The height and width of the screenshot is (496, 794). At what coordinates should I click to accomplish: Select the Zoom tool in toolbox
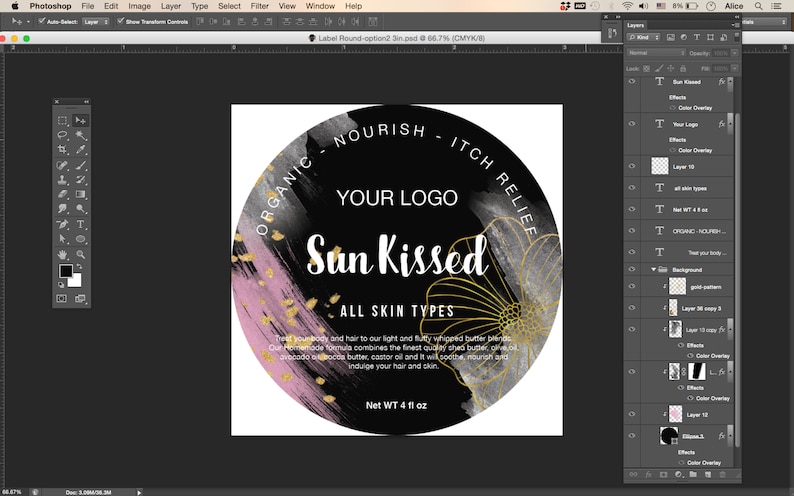point(81,254)
